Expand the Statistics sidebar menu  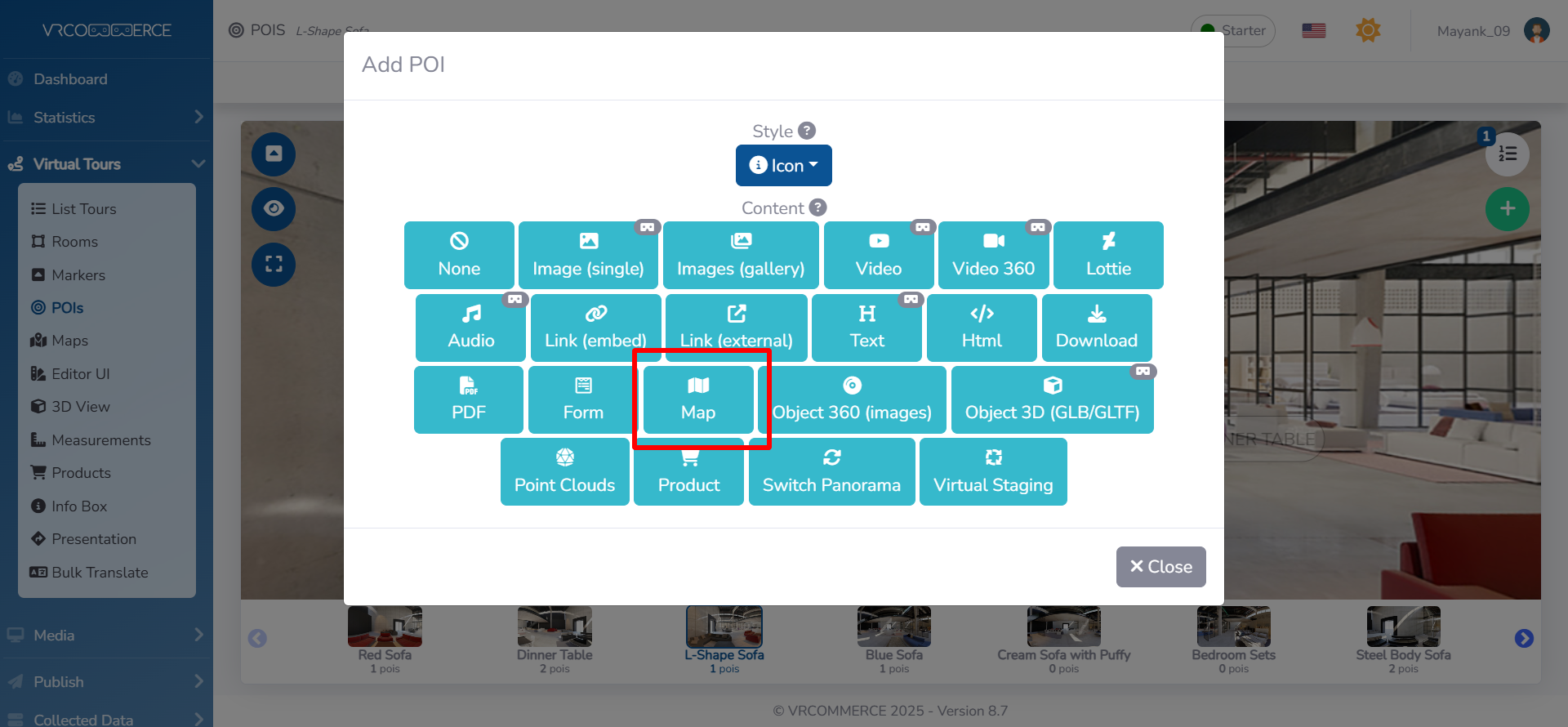(x=106, y=118)
